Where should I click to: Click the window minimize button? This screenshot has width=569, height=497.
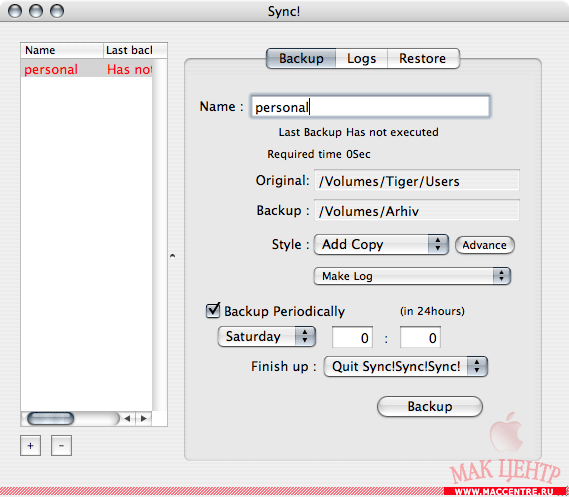36,11
